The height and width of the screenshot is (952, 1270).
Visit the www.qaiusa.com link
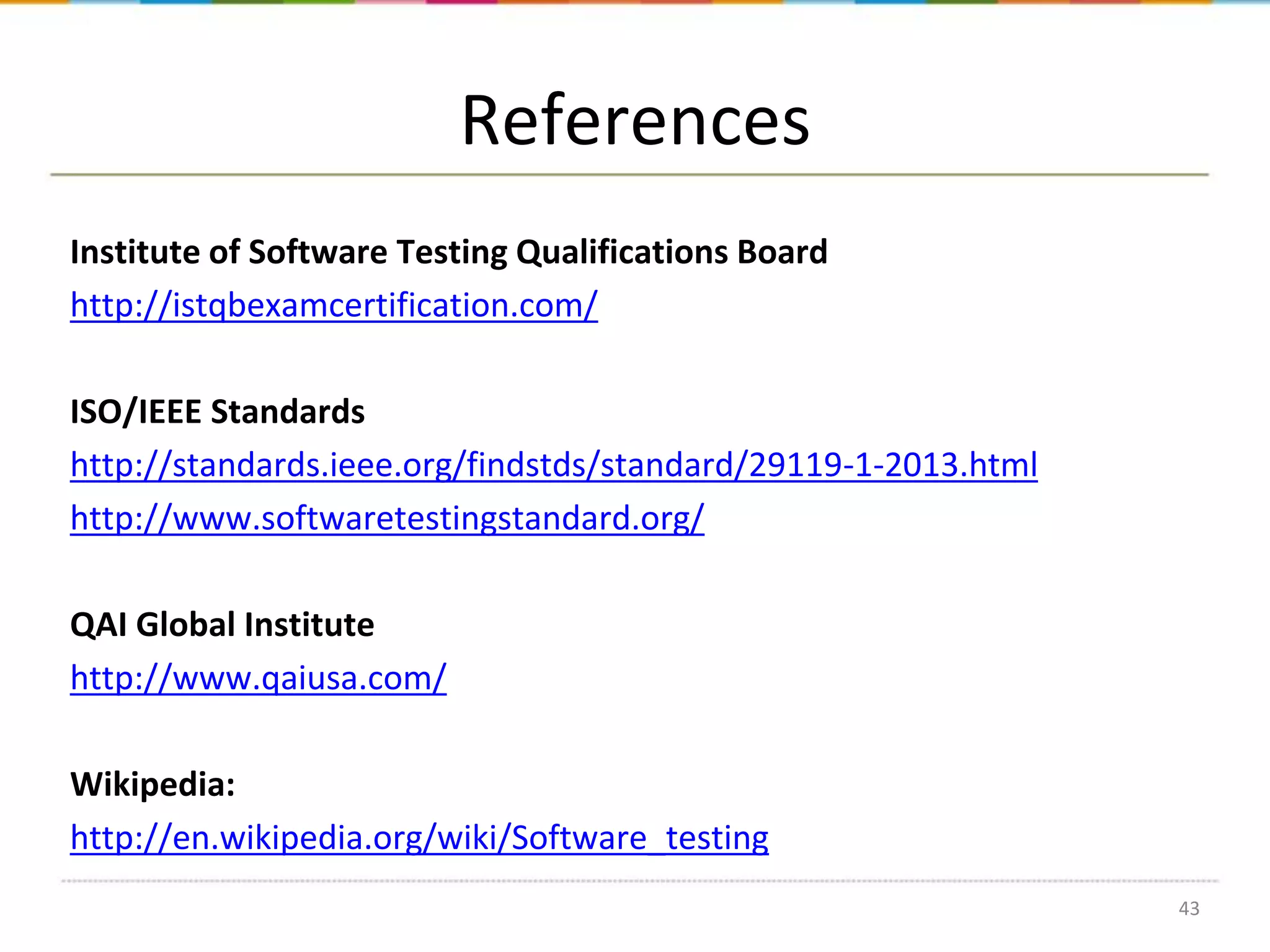pos(258,678)
